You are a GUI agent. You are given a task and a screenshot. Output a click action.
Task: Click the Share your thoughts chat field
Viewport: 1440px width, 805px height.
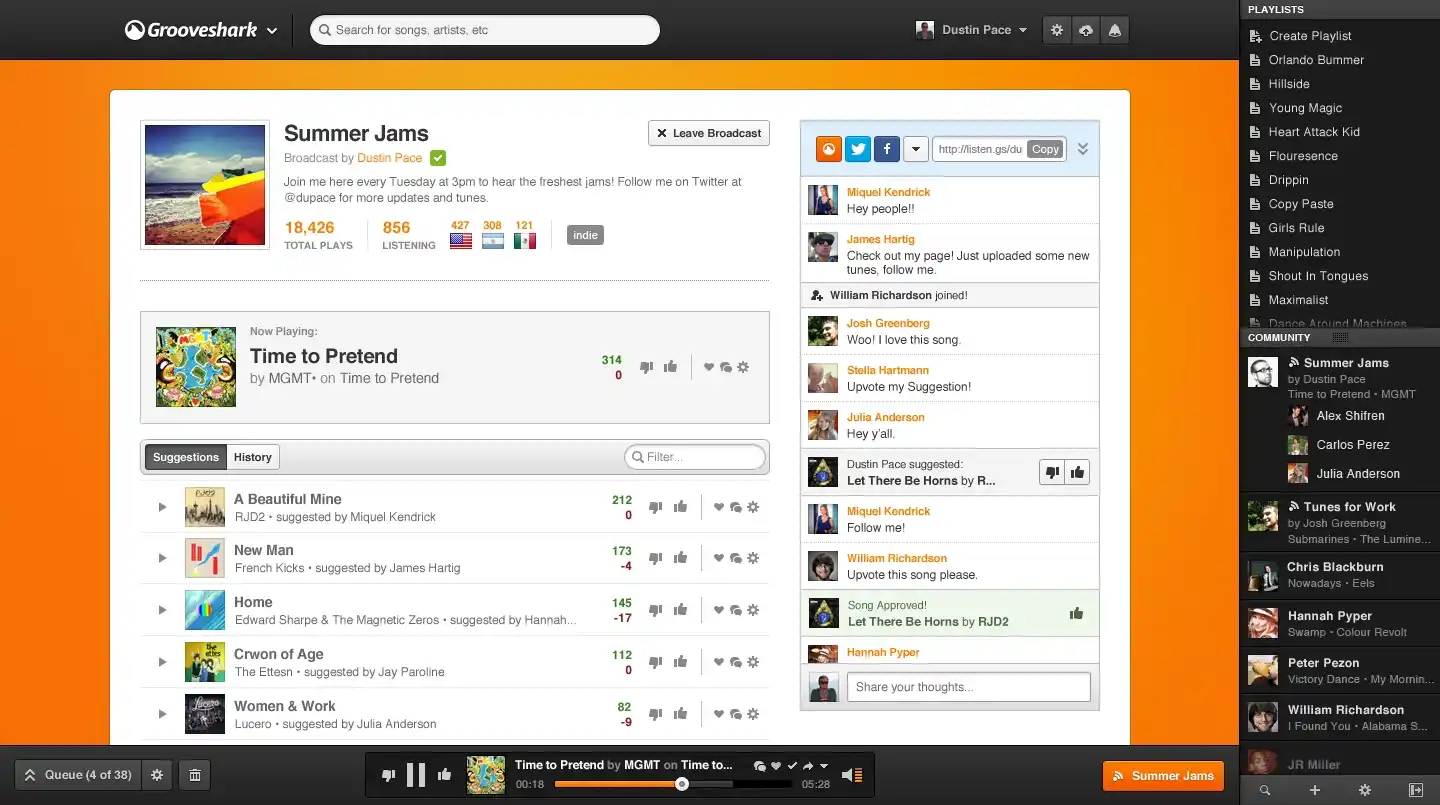pos(967,687)
